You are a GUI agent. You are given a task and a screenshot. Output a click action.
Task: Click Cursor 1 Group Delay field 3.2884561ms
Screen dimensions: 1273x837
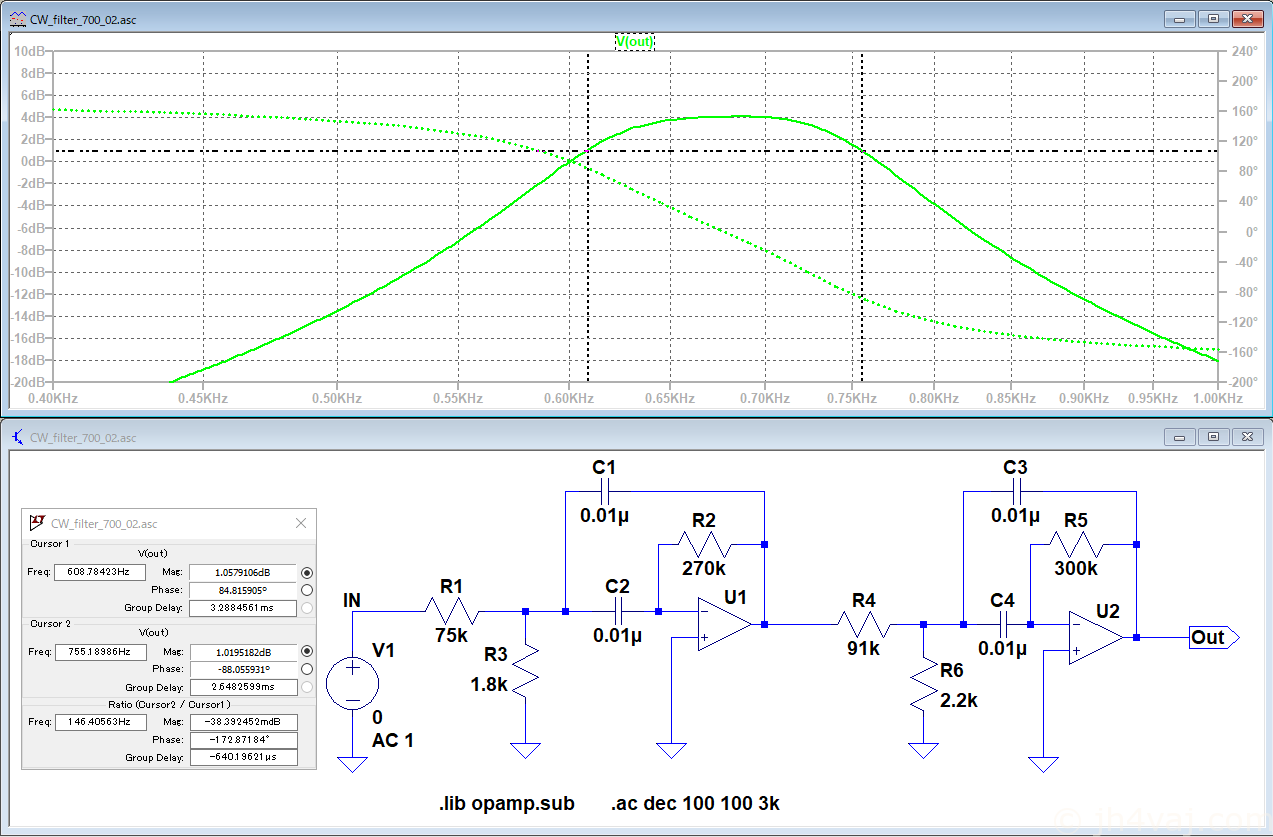(x=243, y=608)
